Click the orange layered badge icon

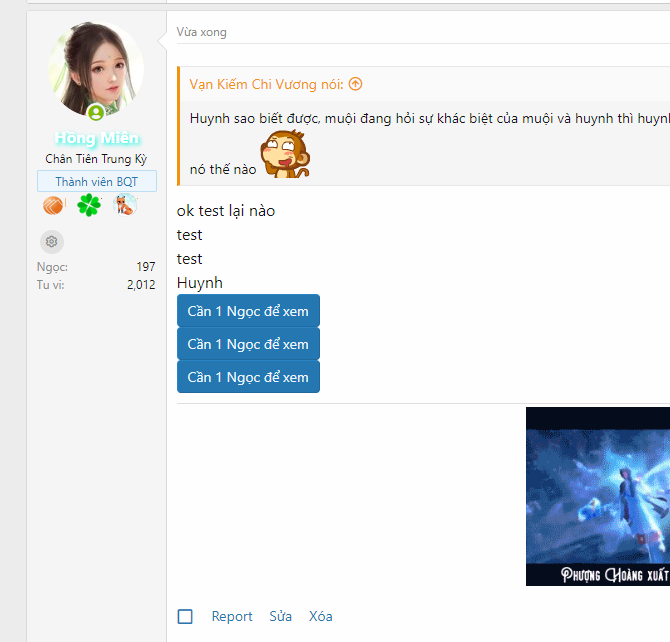coord(53,206)
